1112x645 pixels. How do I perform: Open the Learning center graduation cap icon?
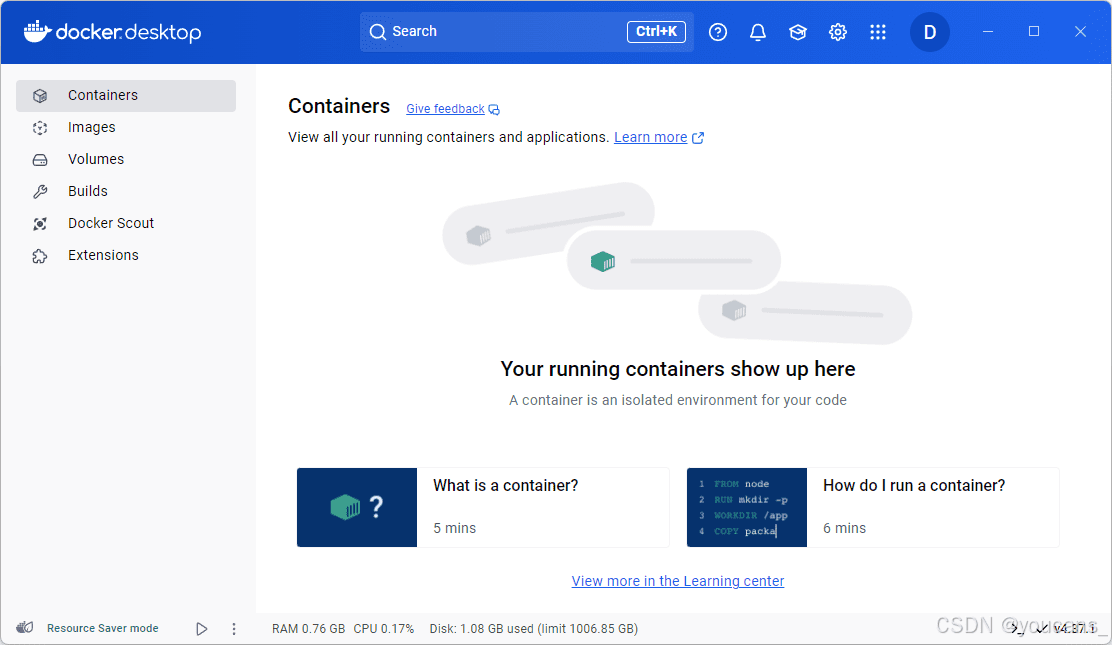point(798,32)
